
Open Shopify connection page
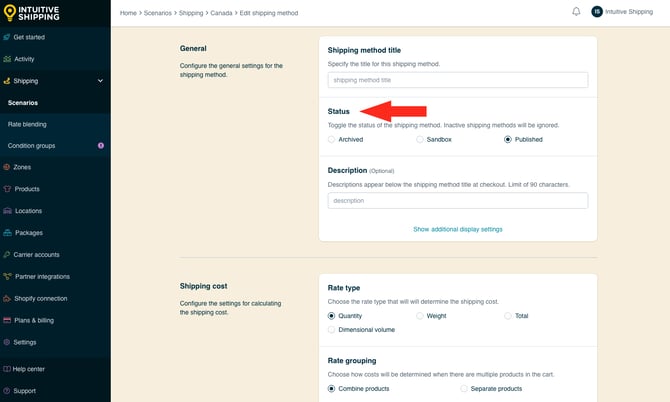point(41,298)
